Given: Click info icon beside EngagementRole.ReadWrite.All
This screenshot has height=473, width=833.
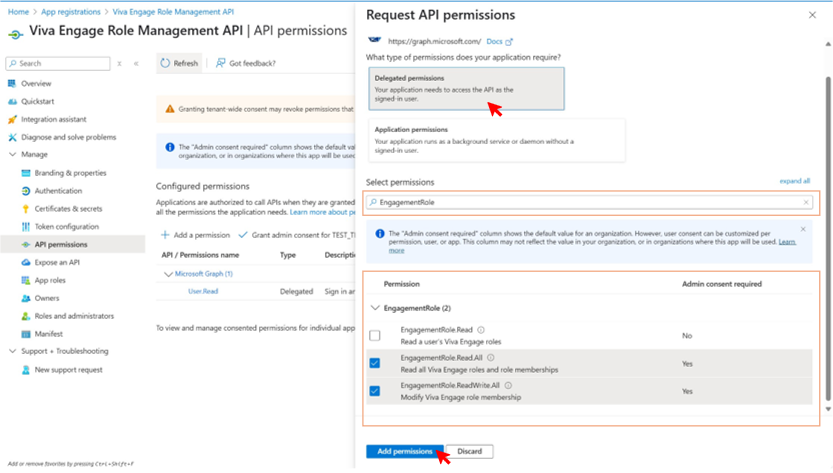Looking at the screenshot, I should click(508, 385).
